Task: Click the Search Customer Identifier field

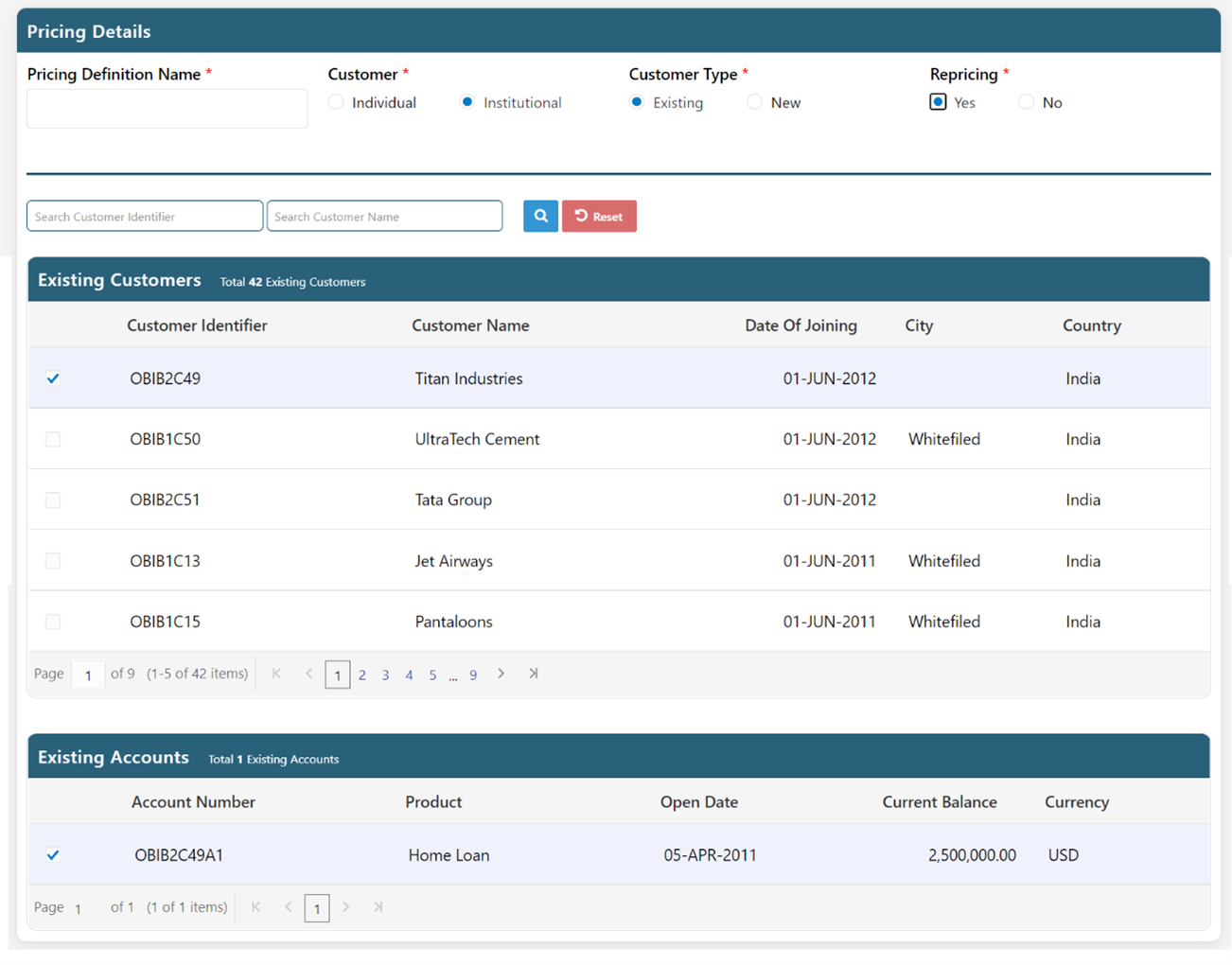Action: click(145, 216)
